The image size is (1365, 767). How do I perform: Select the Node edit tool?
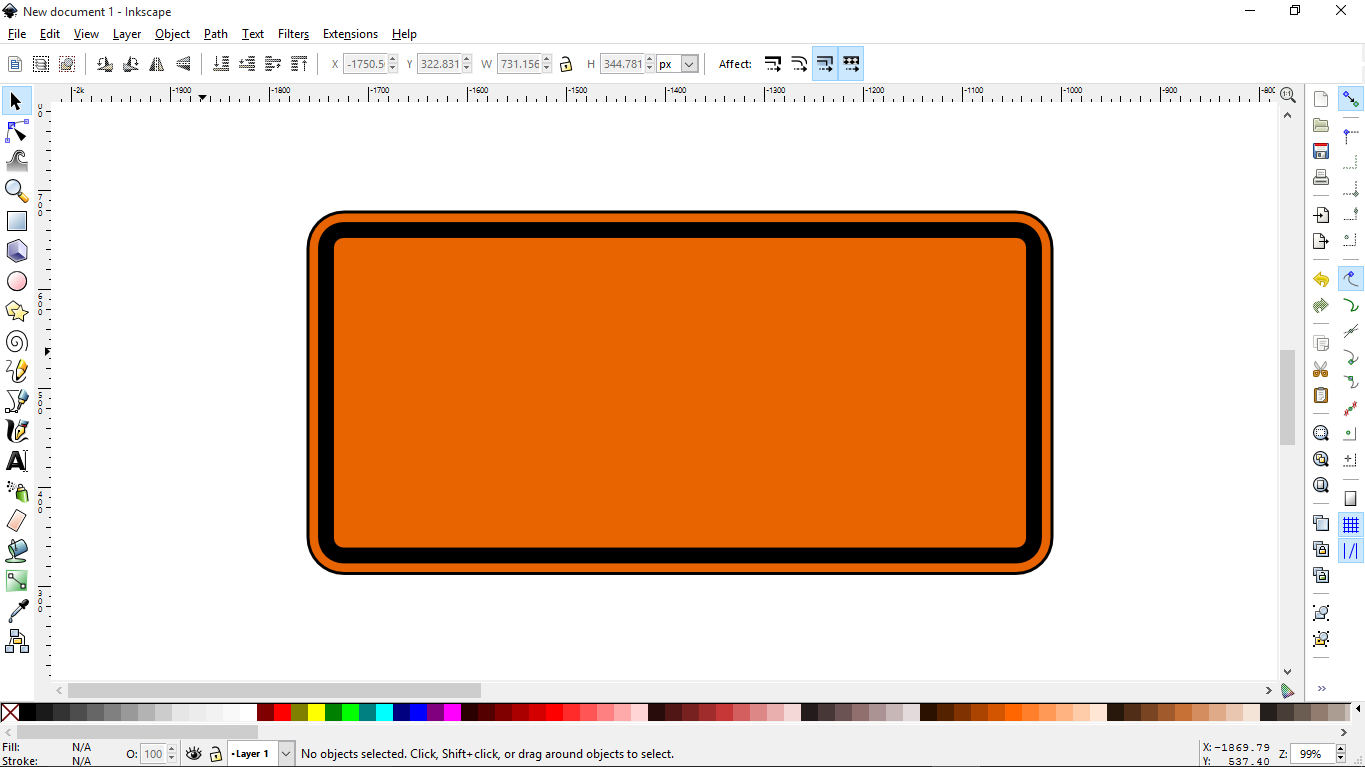(x=16, y=131)
